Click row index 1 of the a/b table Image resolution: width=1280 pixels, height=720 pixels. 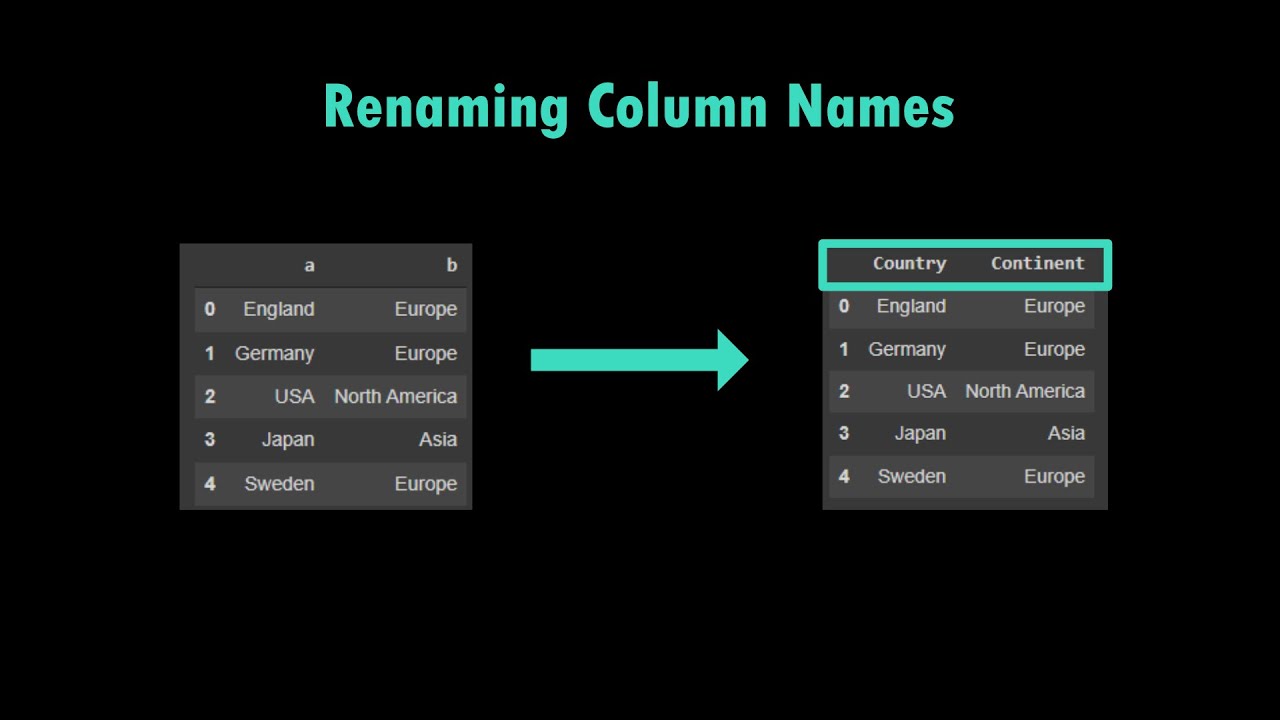[x=210, y=353]
